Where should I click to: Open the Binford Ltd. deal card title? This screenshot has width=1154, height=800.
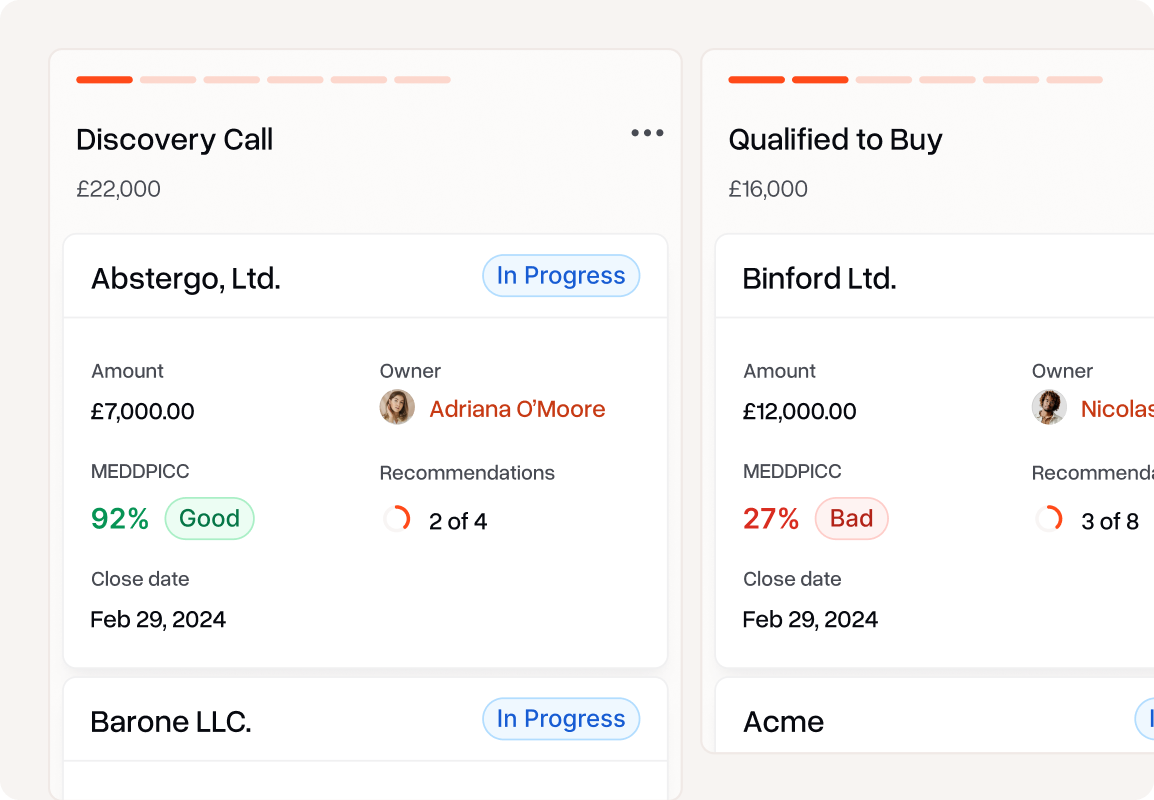click(819, 278)
